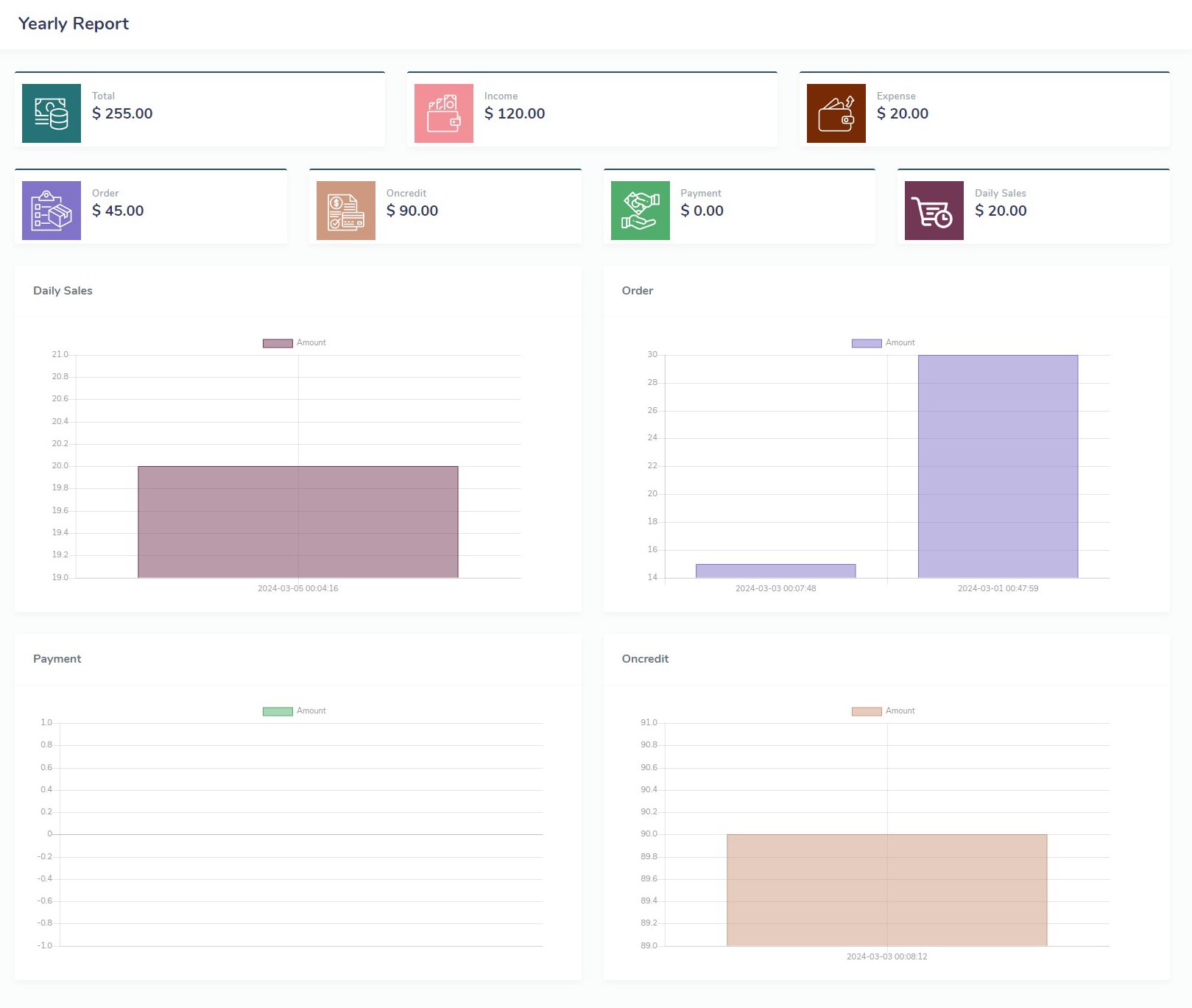The image size is (1192, 1008).
Task: Click the Oncredit chart bar
Action: coord(886,889)
